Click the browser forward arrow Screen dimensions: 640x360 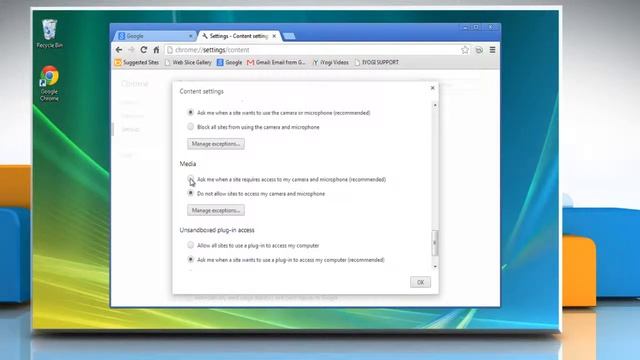131,50
